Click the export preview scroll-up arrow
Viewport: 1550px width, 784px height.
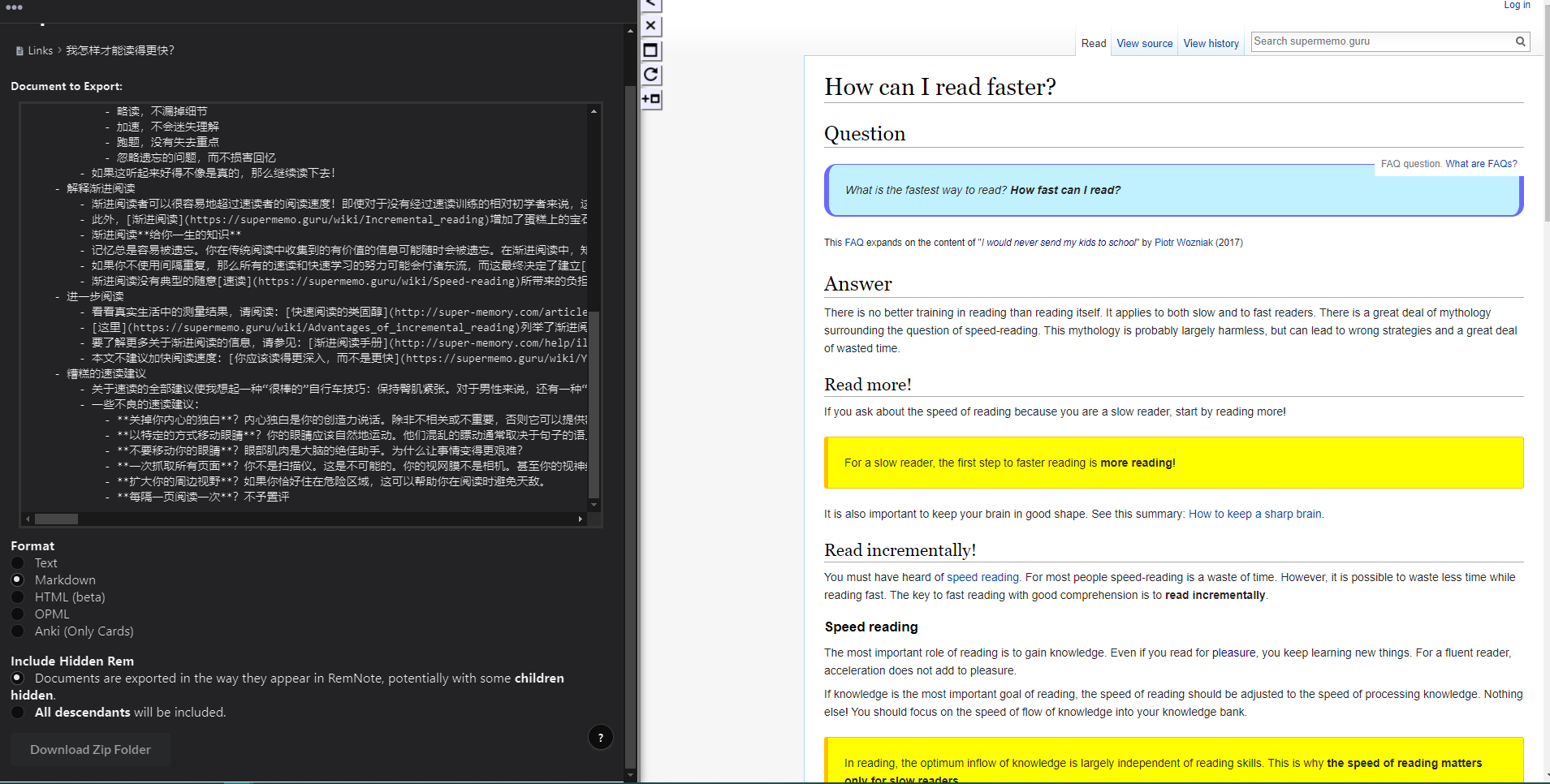coord(594,111)
